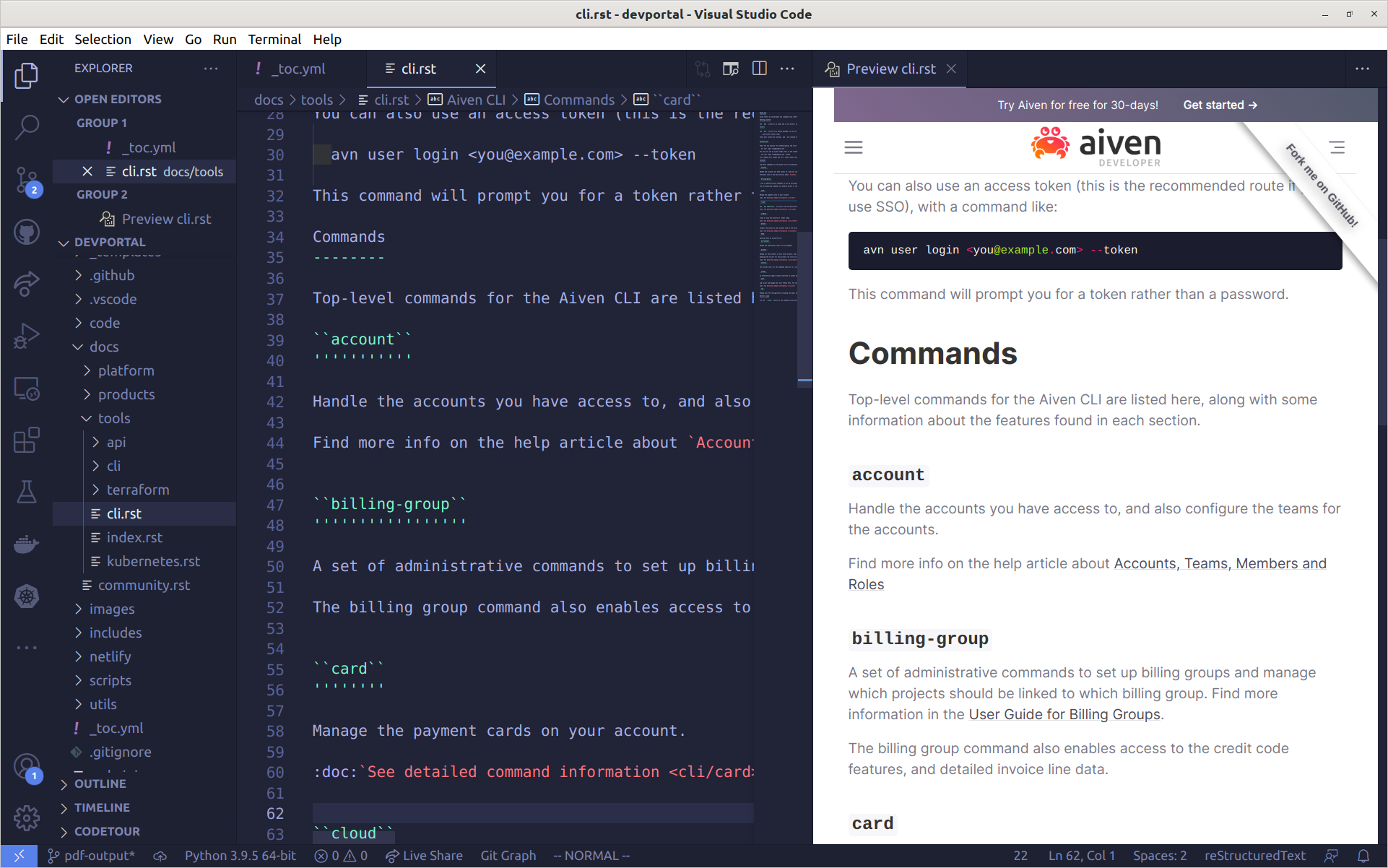Open kubernetes.rst in the file tree
Viewport: 1388px width, 868px height.
point(153,561)
